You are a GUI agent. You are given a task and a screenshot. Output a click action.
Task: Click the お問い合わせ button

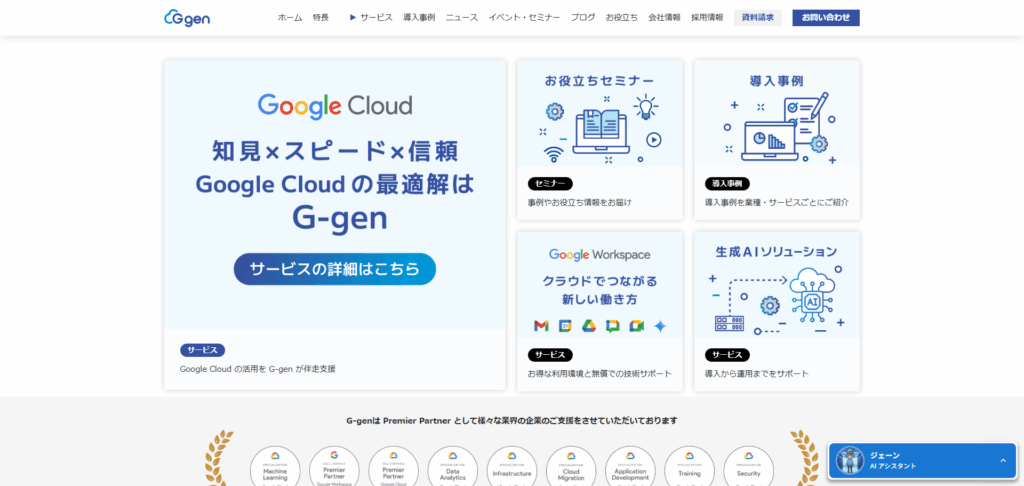point(825,17)
